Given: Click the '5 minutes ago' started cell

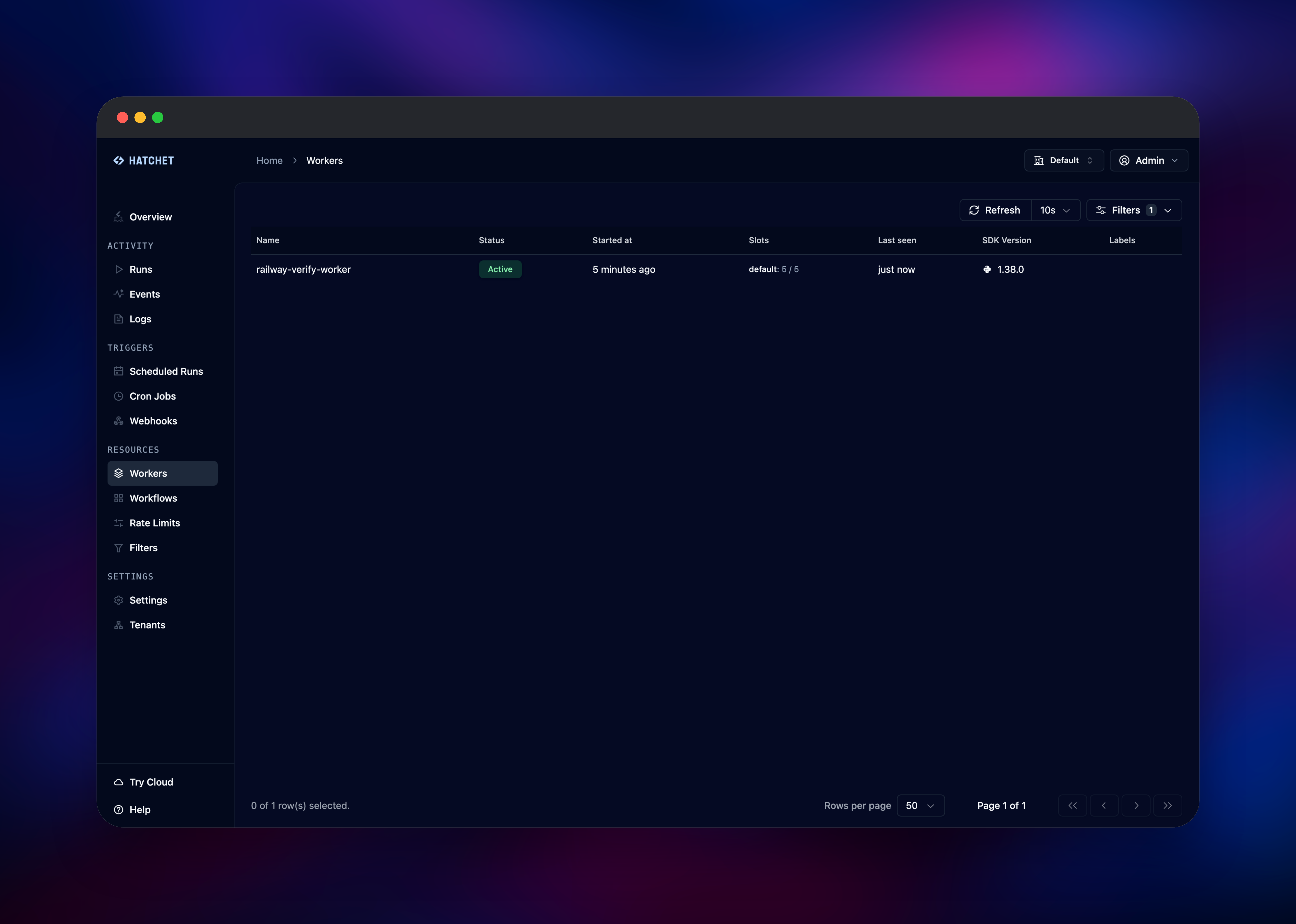Looking at the screenshot, I should coord(624,270).
